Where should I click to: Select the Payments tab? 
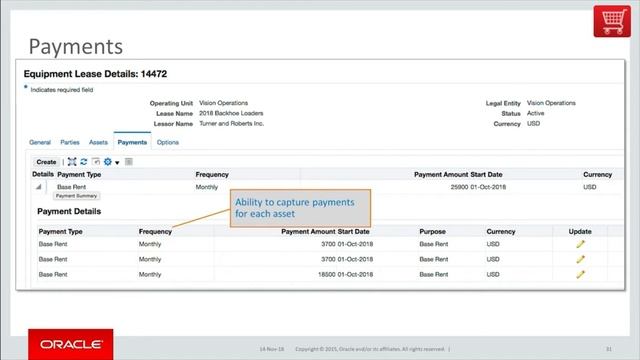click(132, 142)
